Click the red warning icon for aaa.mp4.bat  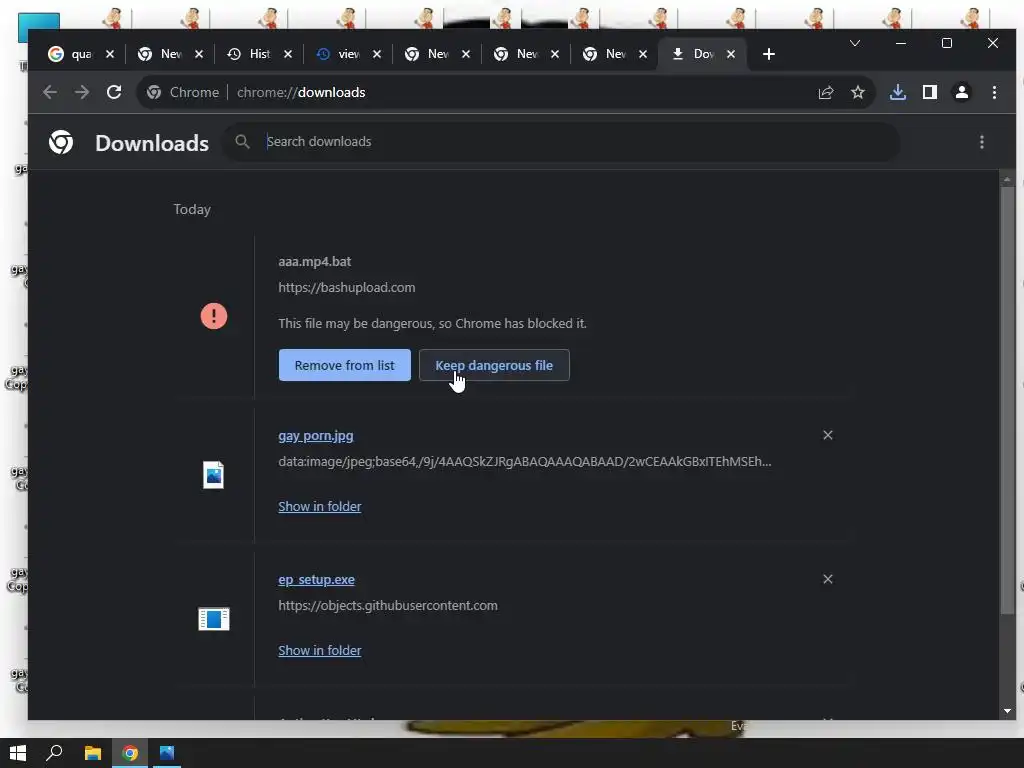[214, 316]
